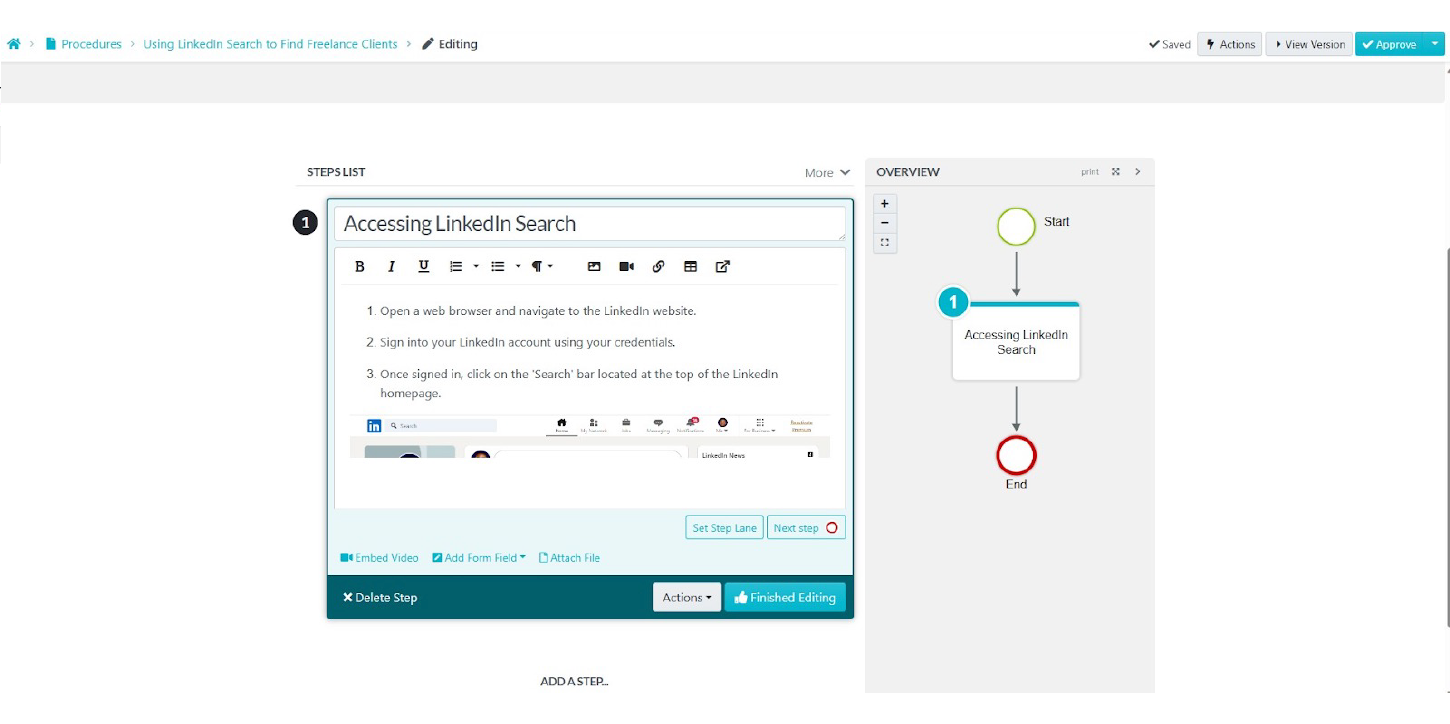Click the step number 1 badge in Steps List

coord(305,223)
